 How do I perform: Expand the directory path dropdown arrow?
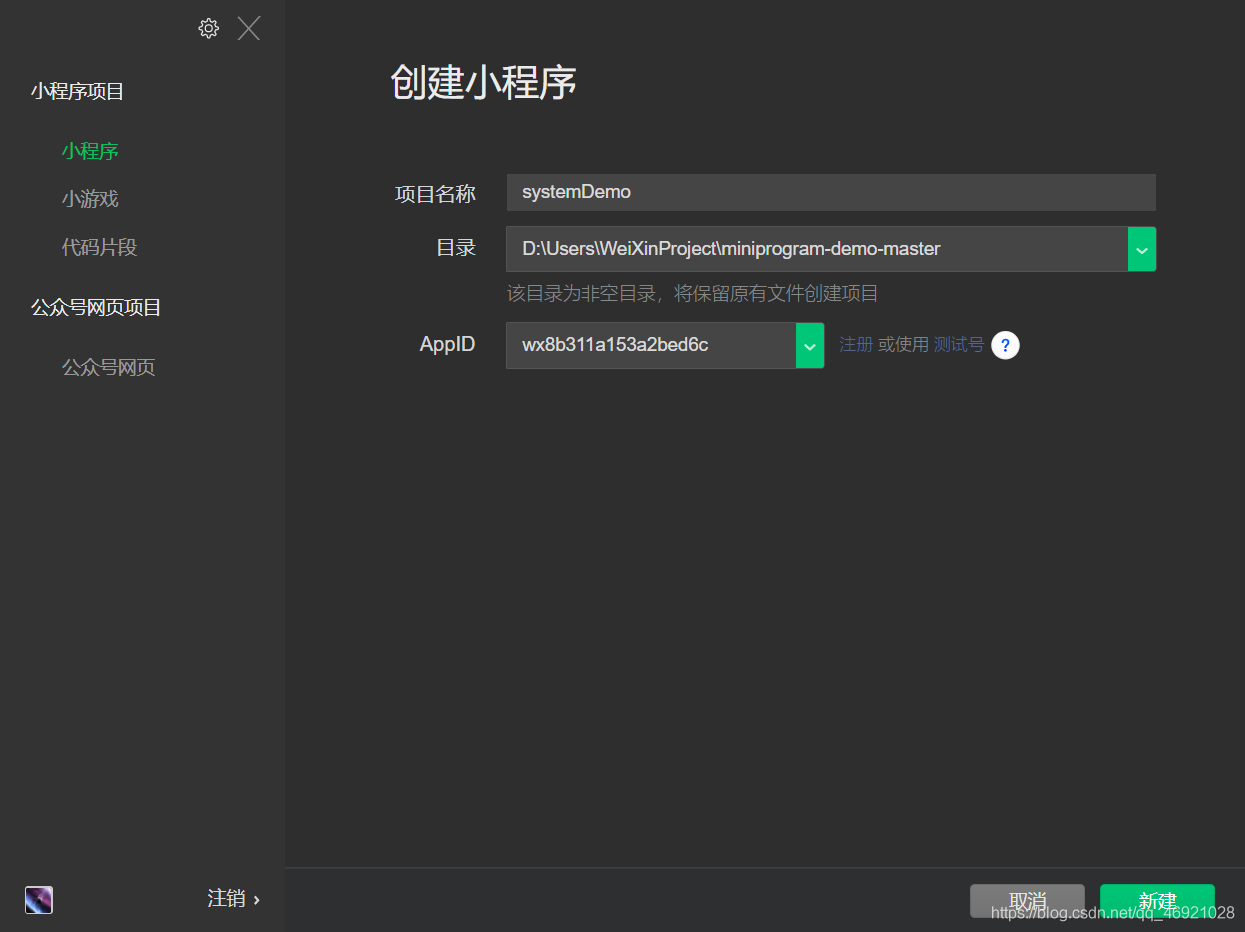[1142, 249]
